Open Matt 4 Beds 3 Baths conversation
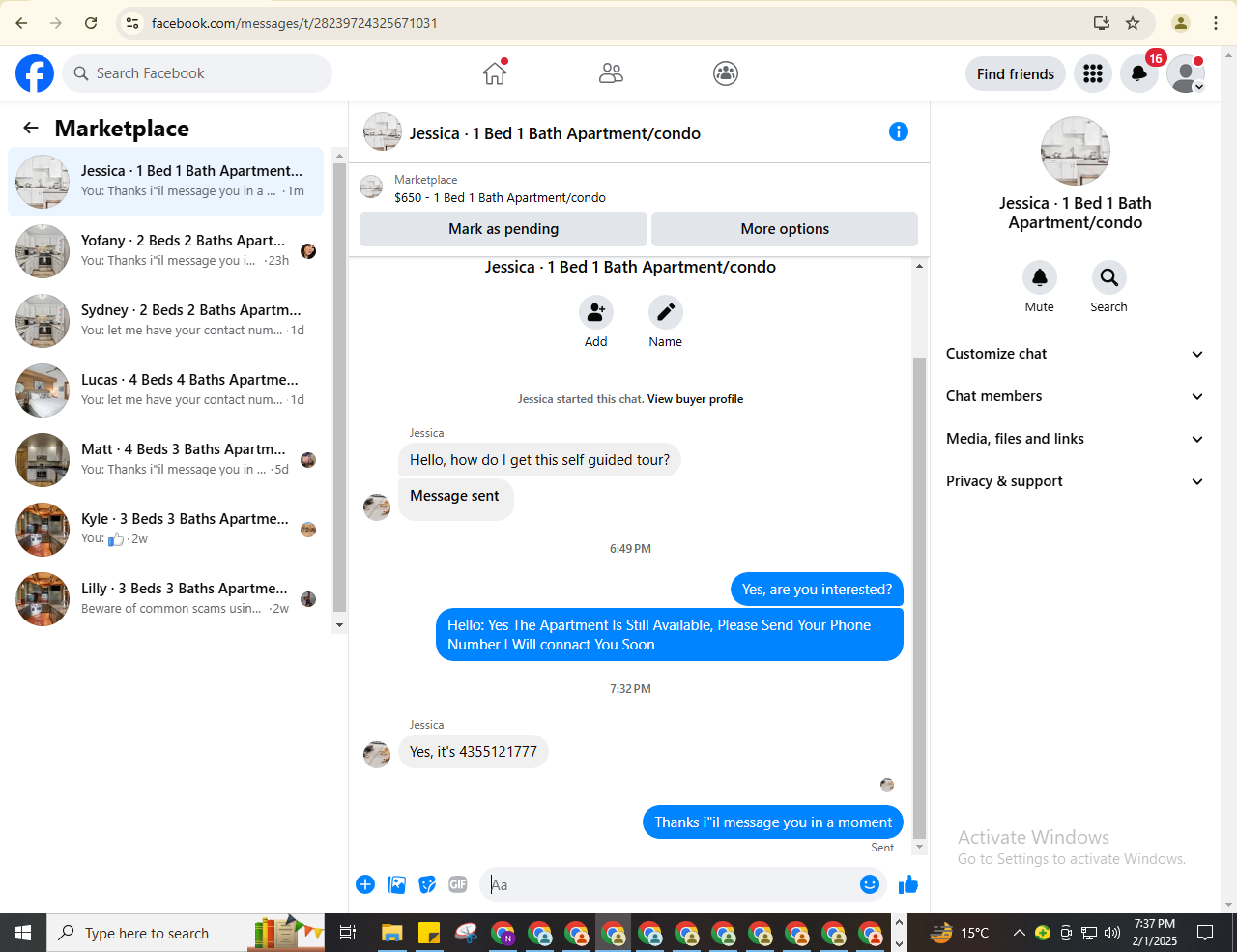The image size is (1237, 952). pyautogui.click(x=165, y=460)
